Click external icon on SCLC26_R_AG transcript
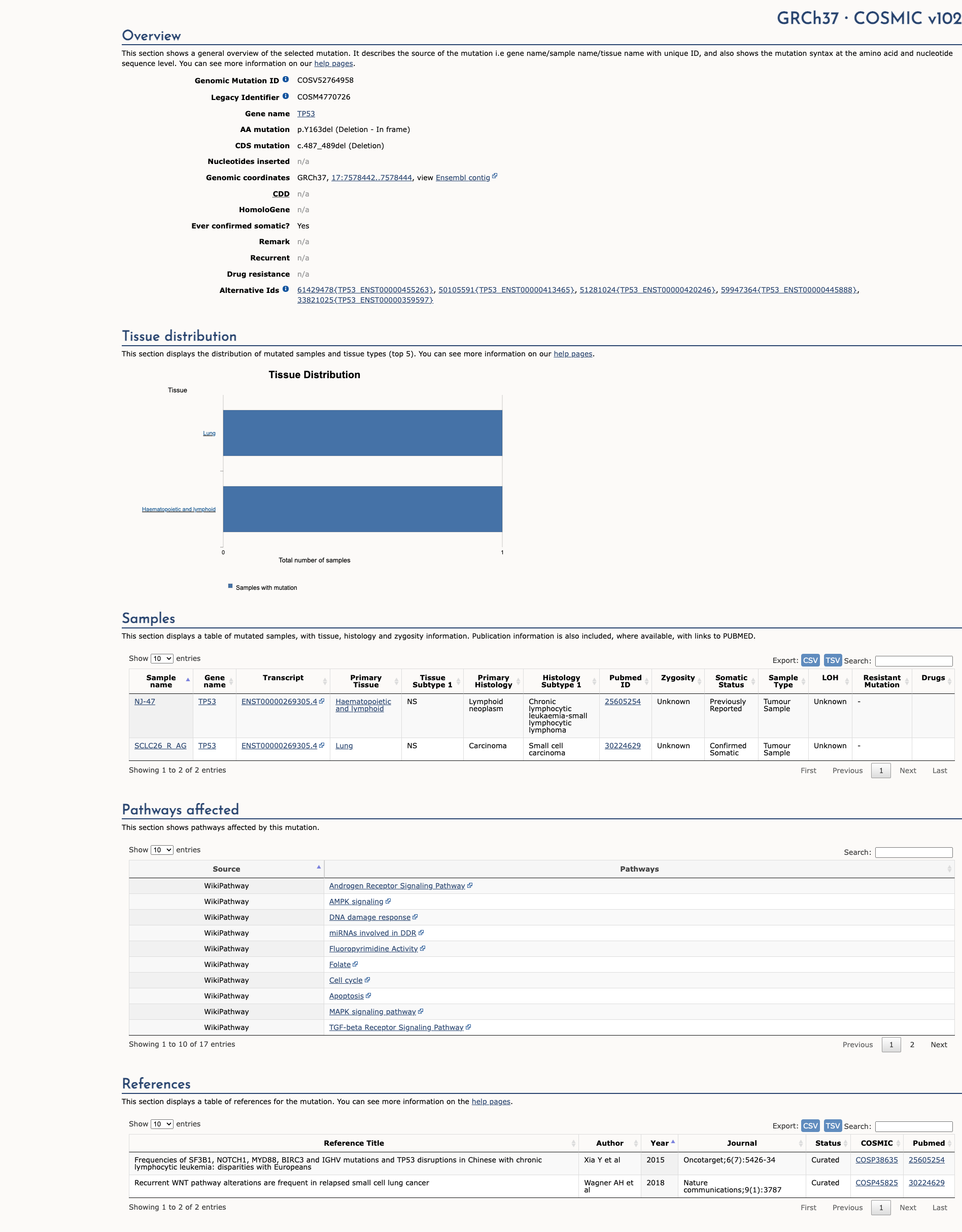 [x=321, y=745]
